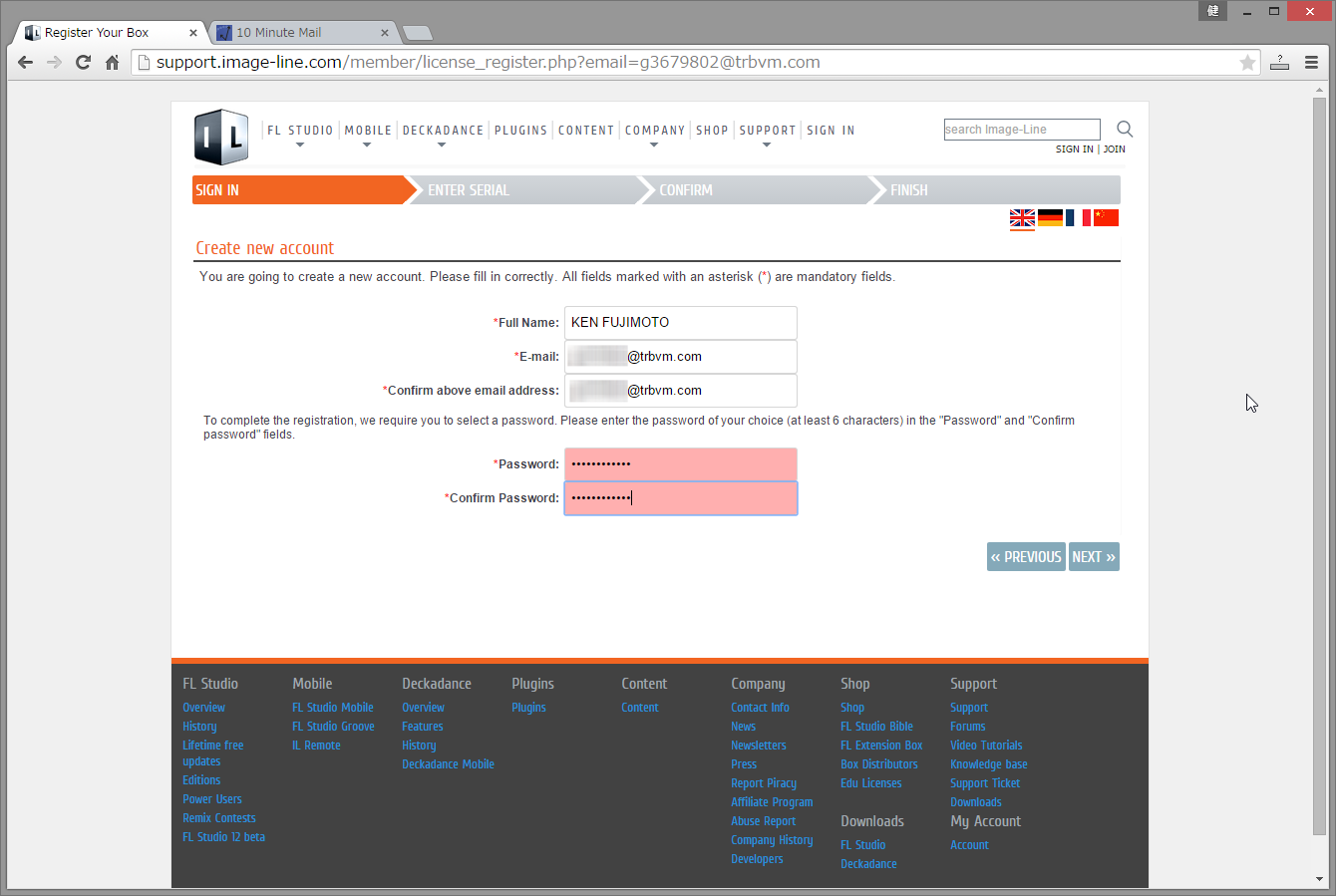The image size is (1336, 896).
Task: Open Newsletters footer link
Action: tap(758, 746)
